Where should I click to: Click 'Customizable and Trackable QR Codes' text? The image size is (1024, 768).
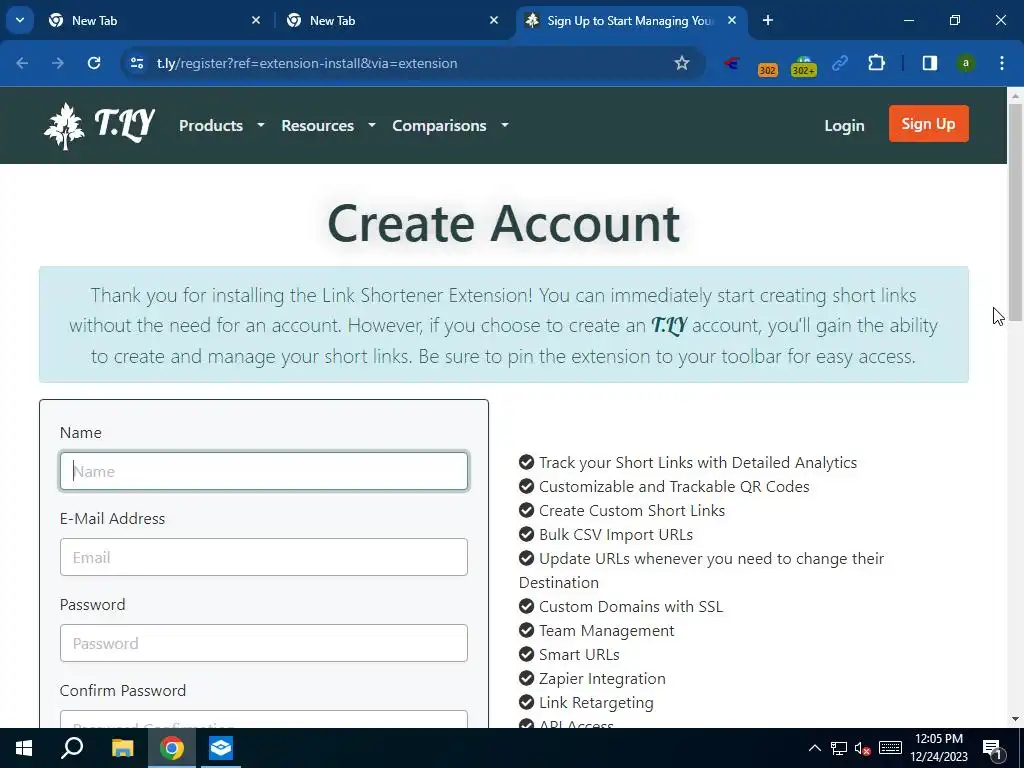tap(674, 487)
